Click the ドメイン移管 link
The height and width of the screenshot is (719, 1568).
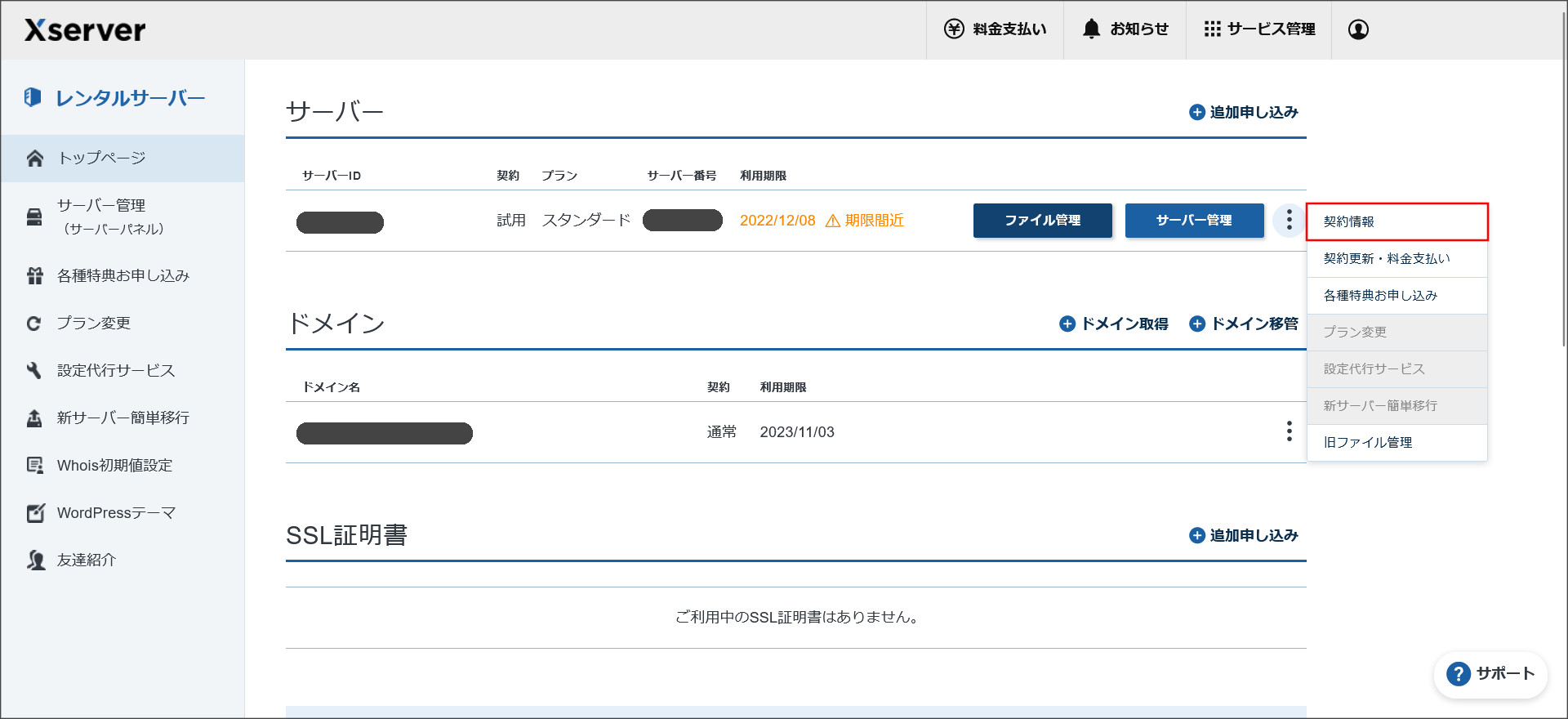(1244, 324)
